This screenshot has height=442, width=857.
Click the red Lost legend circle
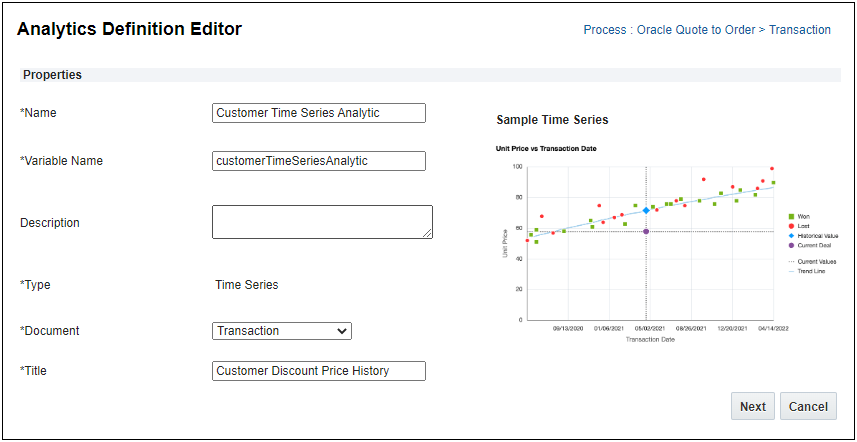click(x=791, y=226)
